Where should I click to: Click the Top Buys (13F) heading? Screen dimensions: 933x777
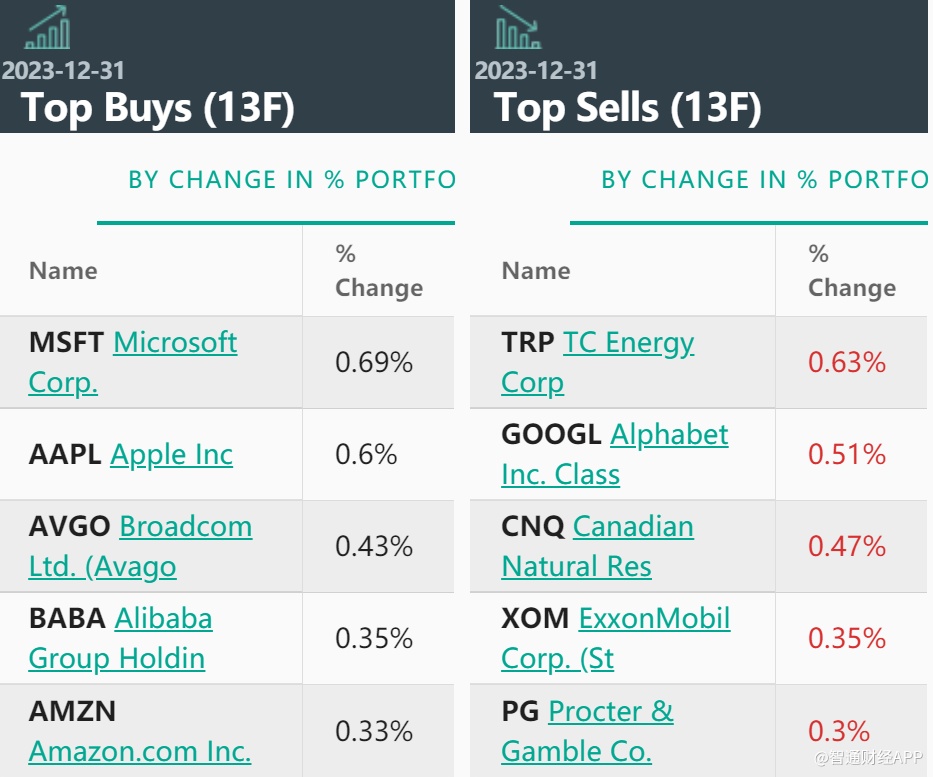158,107
